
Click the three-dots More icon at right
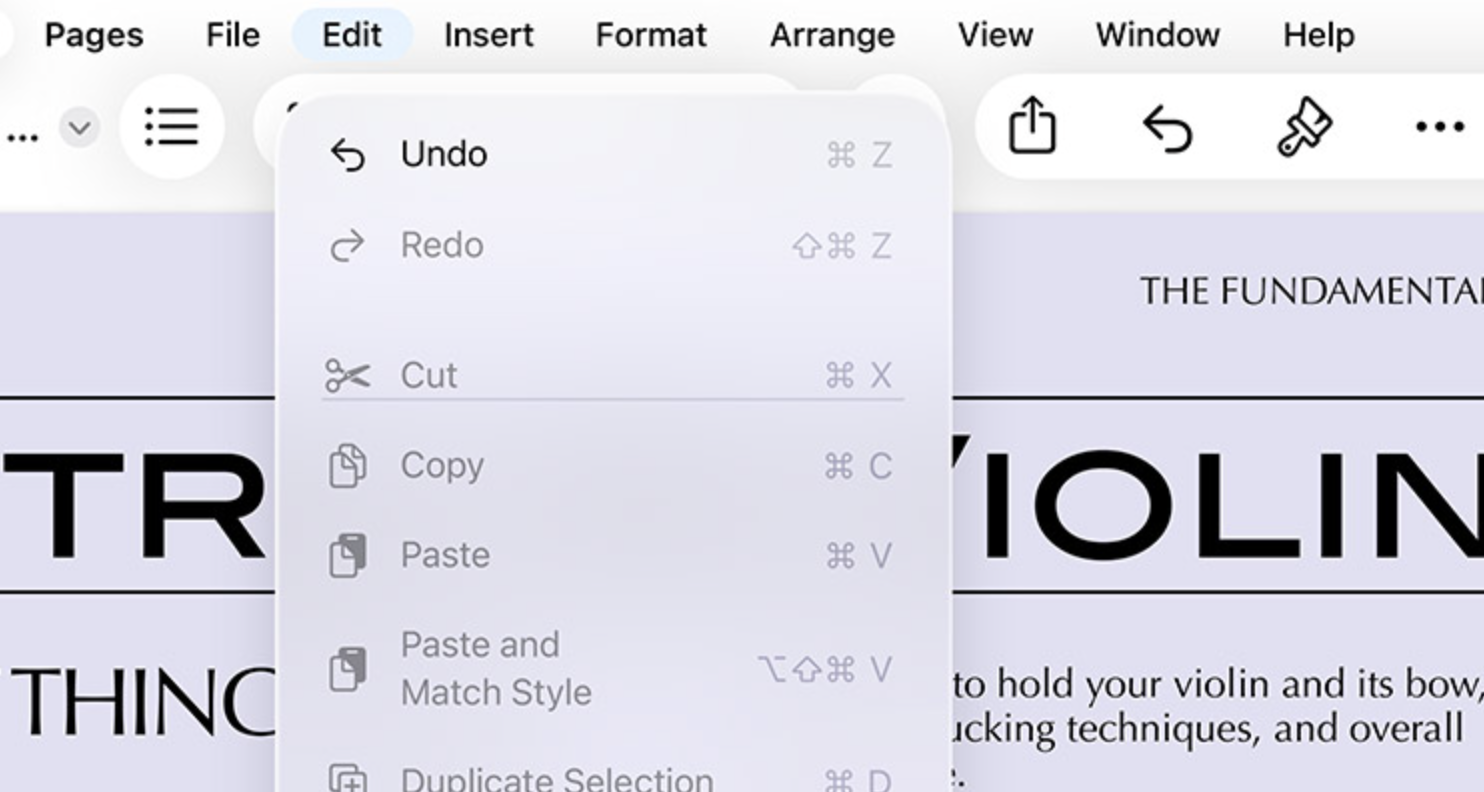[x=1440, y=127]
